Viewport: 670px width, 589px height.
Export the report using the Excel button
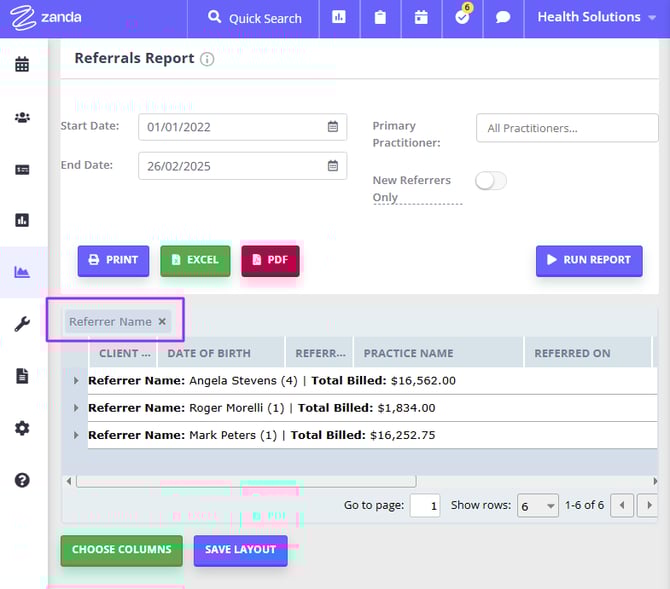pyautogui.click(x=195, y=260)
